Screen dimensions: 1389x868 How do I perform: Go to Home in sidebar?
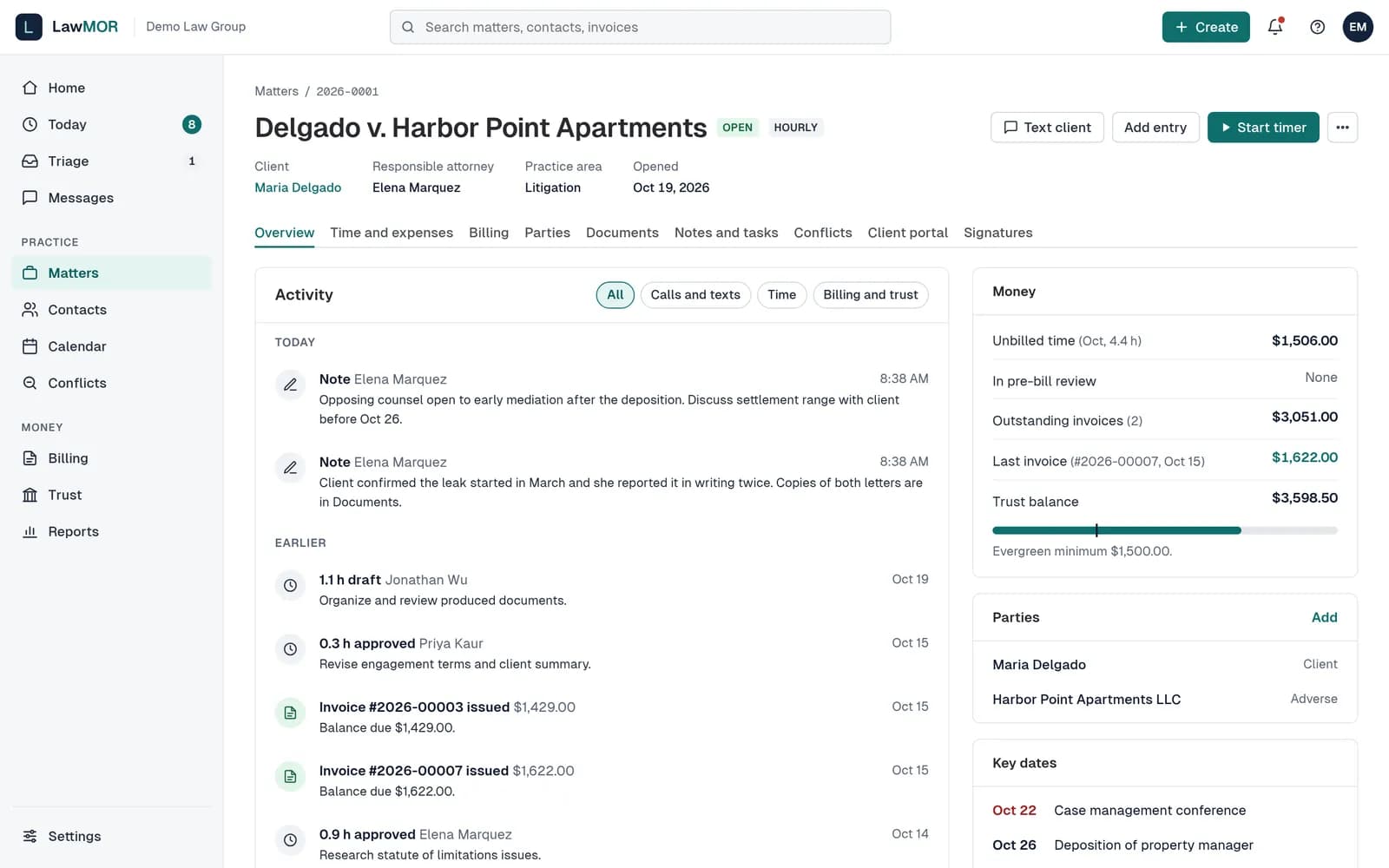click(x=111, y=88)
